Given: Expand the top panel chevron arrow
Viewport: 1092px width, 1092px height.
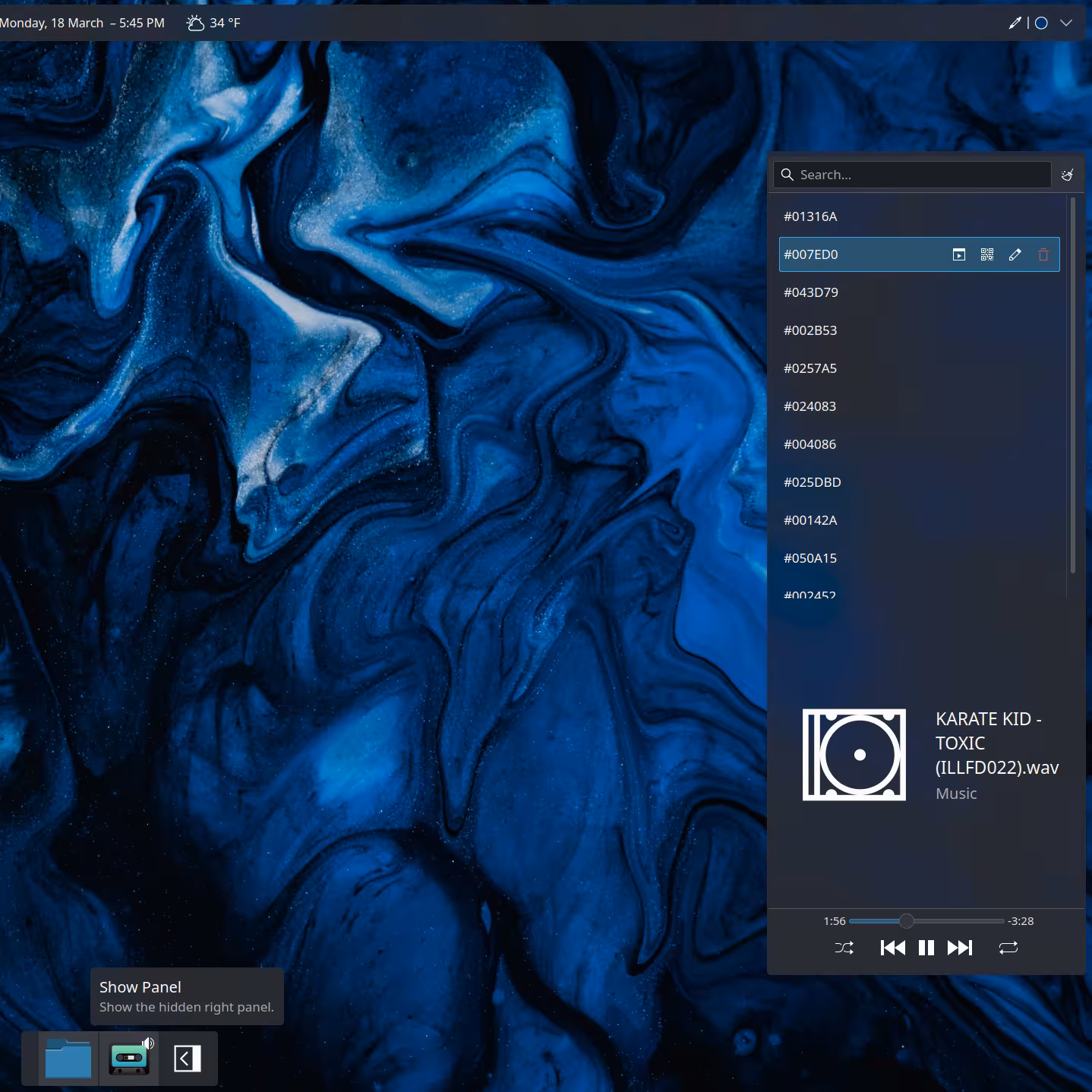Looking at the screenshot, I should (x=1066, y=23).
